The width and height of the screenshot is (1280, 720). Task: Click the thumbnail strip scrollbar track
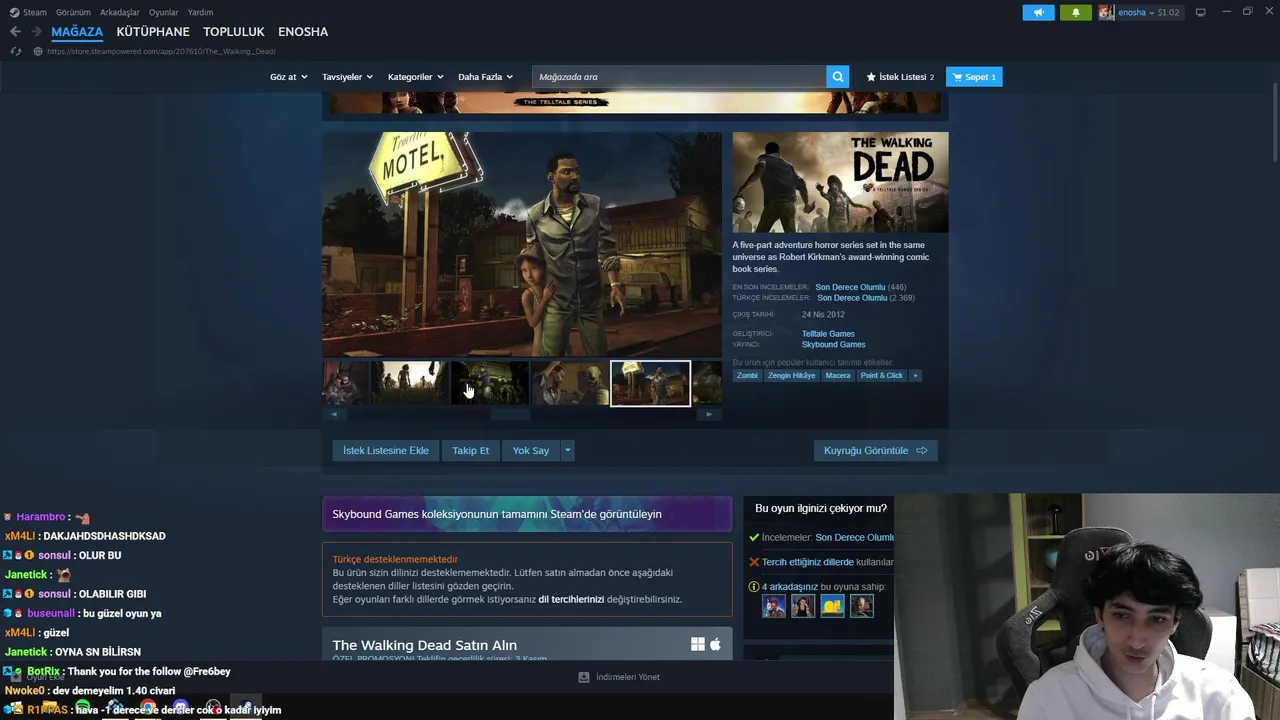tap(522, 414)
